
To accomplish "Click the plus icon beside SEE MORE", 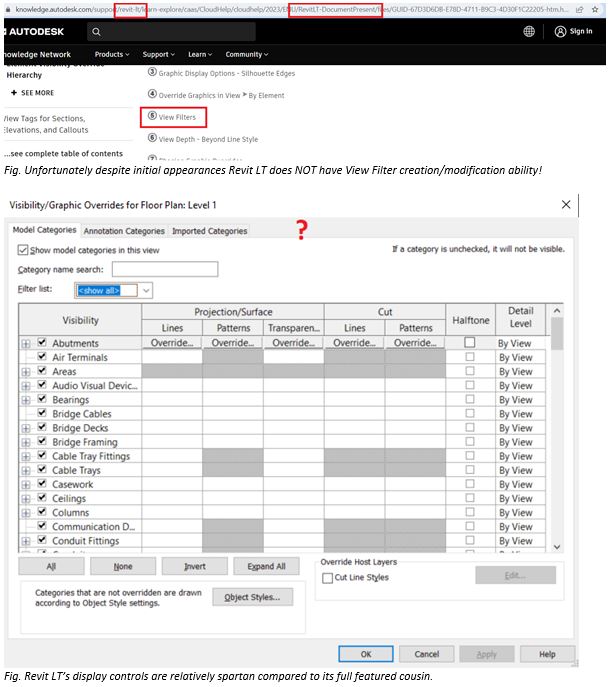I will coord(14,93).
